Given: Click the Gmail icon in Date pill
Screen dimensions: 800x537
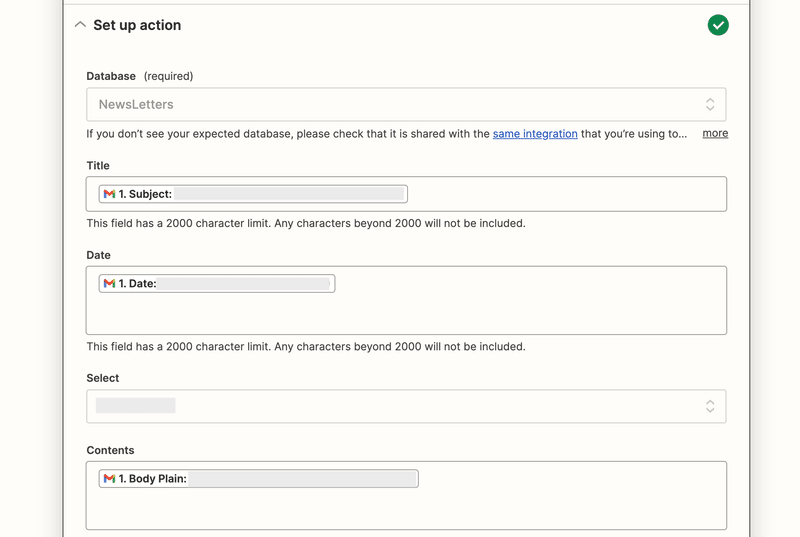Looking at the screenshot, I should 109,284.
